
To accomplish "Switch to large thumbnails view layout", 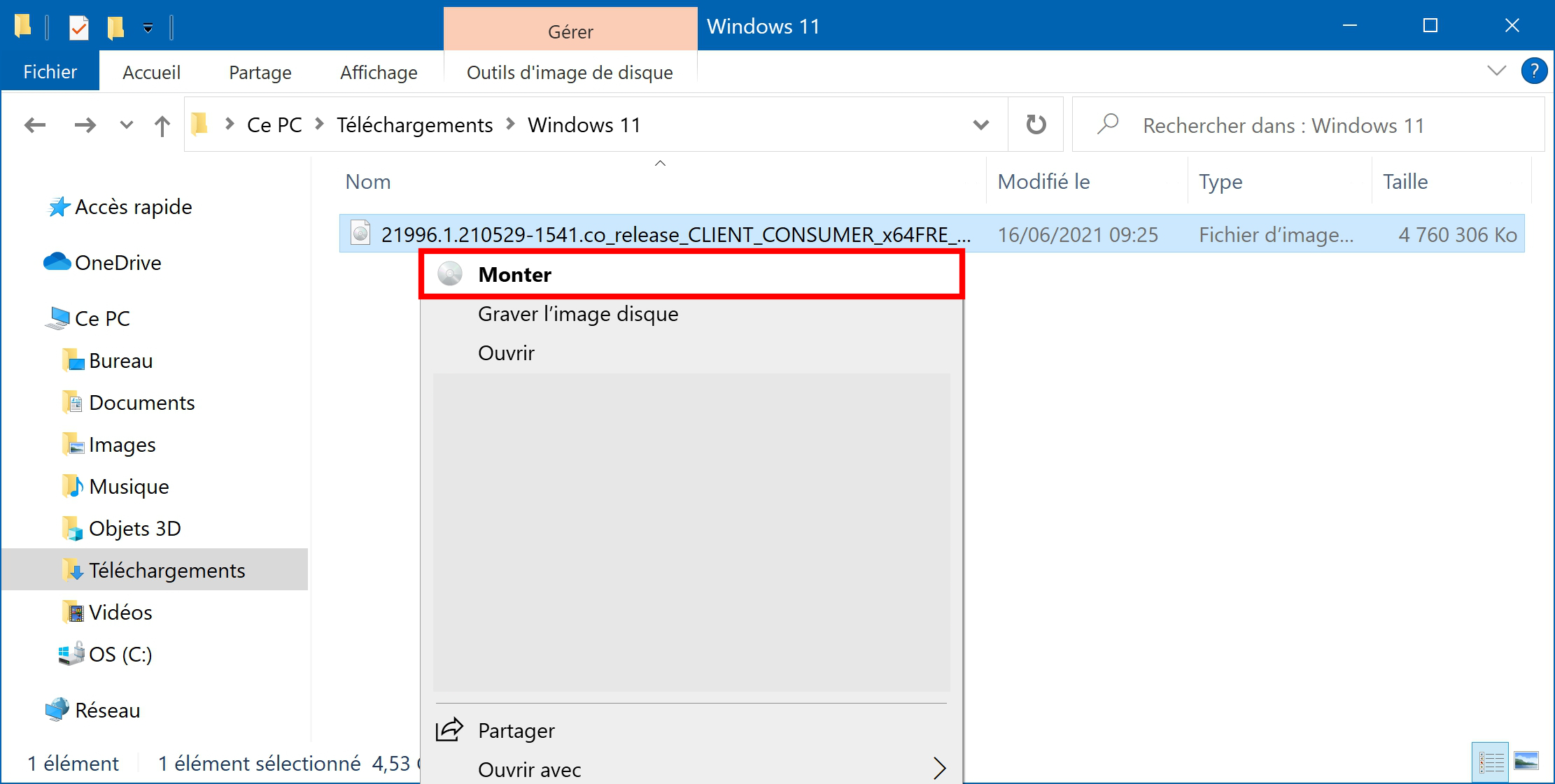I will (1526, 761).
